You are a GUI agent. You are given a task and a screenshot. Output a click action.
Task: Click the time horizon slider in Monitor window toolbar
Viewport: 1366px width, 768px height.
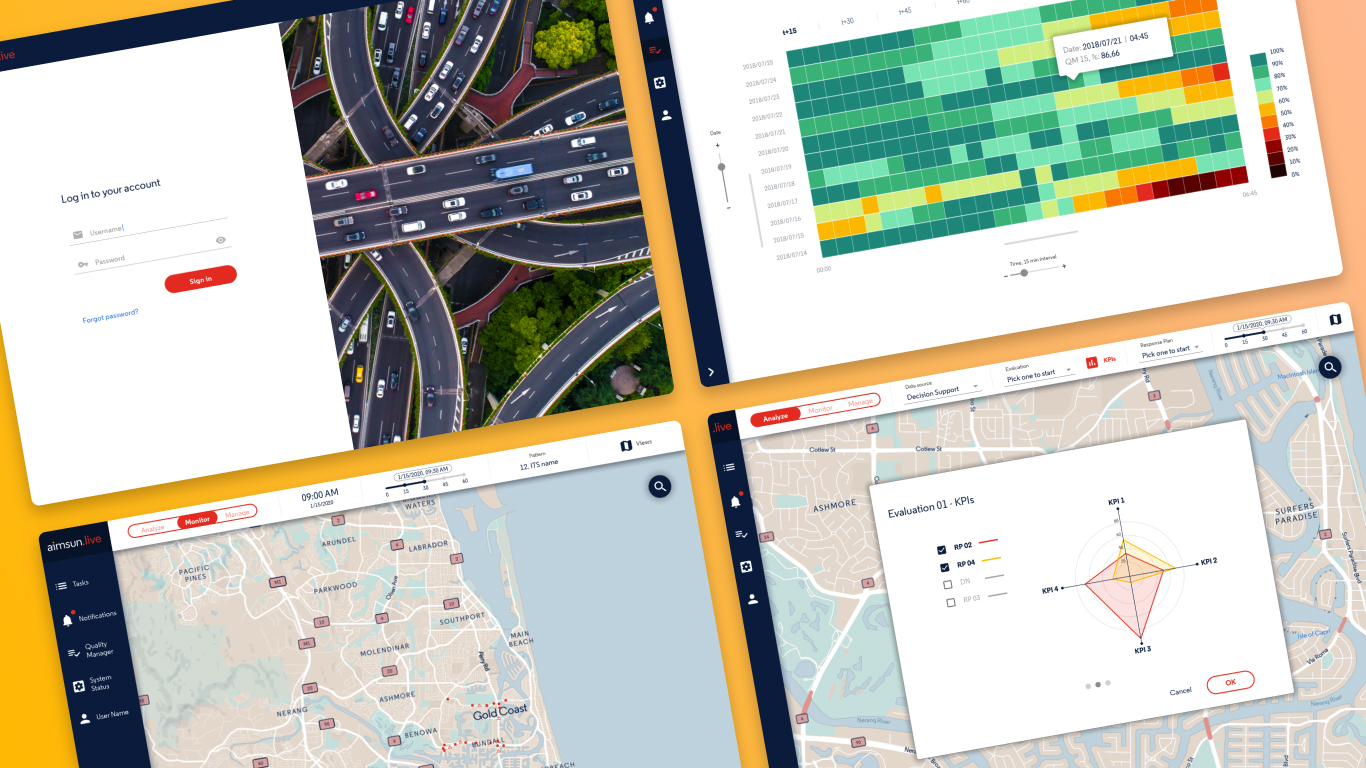(425, 484)
